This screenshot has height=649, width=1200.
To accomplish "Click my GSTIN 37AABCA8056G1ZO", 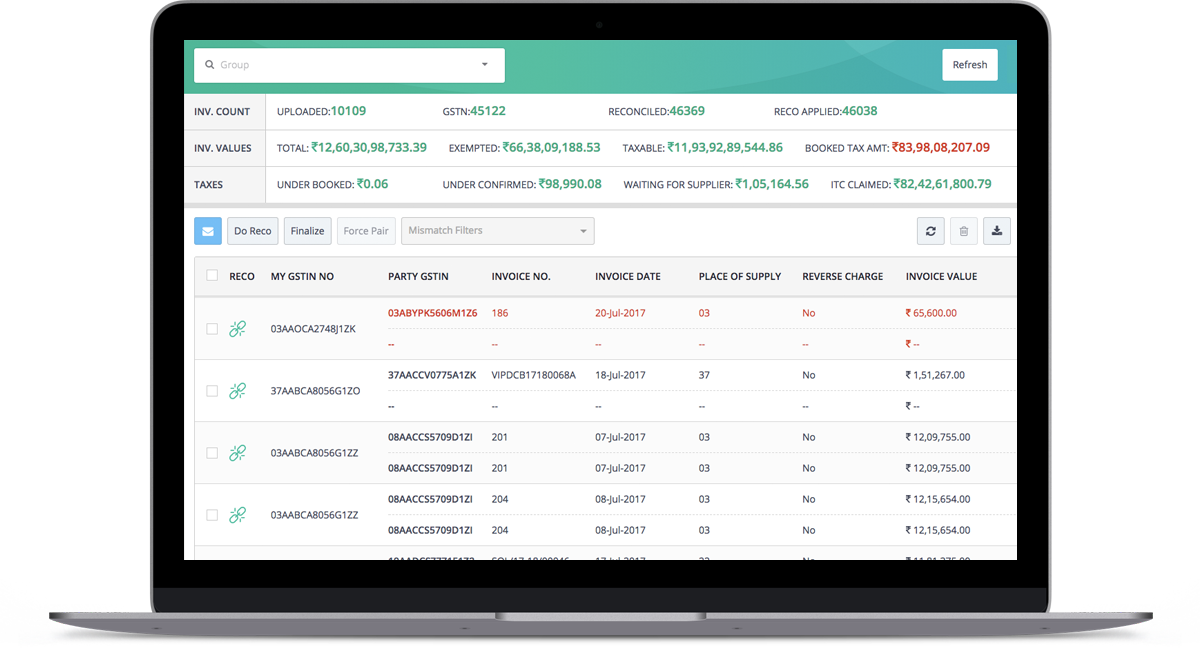I will (x=314, y=391).
